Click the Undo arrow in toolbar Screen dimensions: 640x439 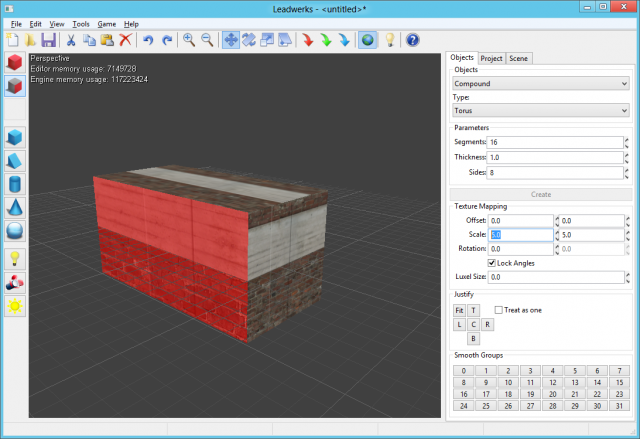point(148,40)
